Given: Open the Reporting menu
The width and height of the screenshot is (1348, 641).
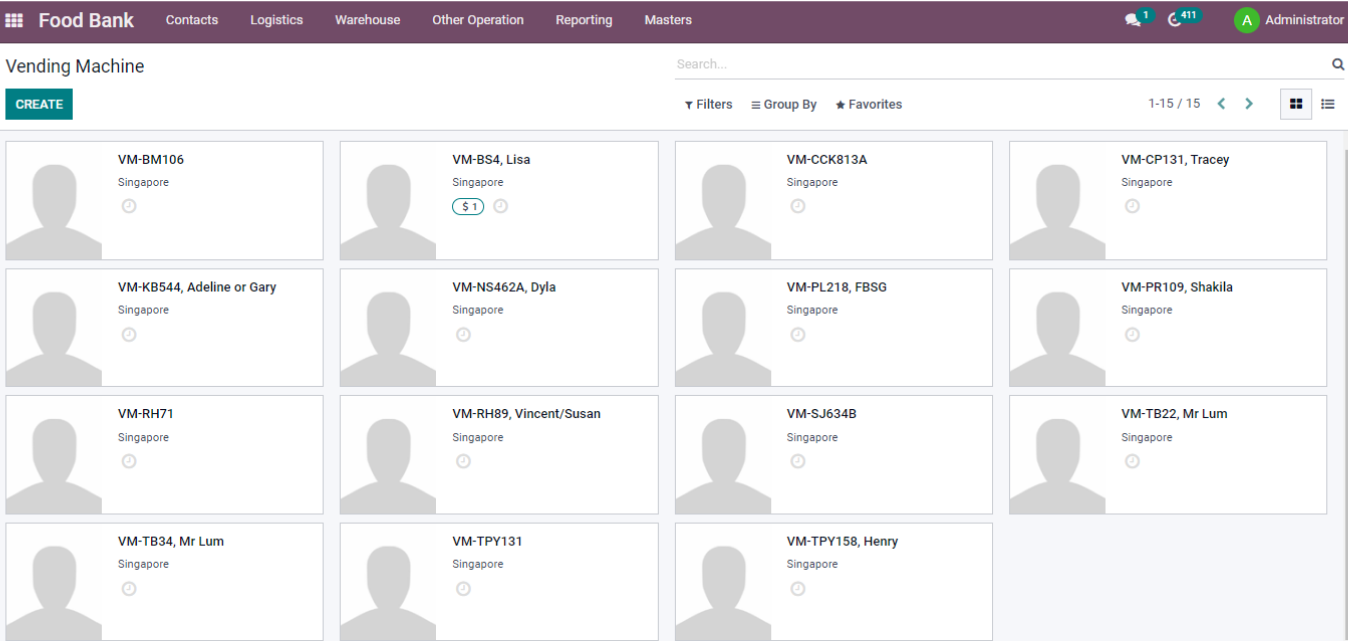Looking at the screenshot, I should pyautogui.click(x=584, y=20).
